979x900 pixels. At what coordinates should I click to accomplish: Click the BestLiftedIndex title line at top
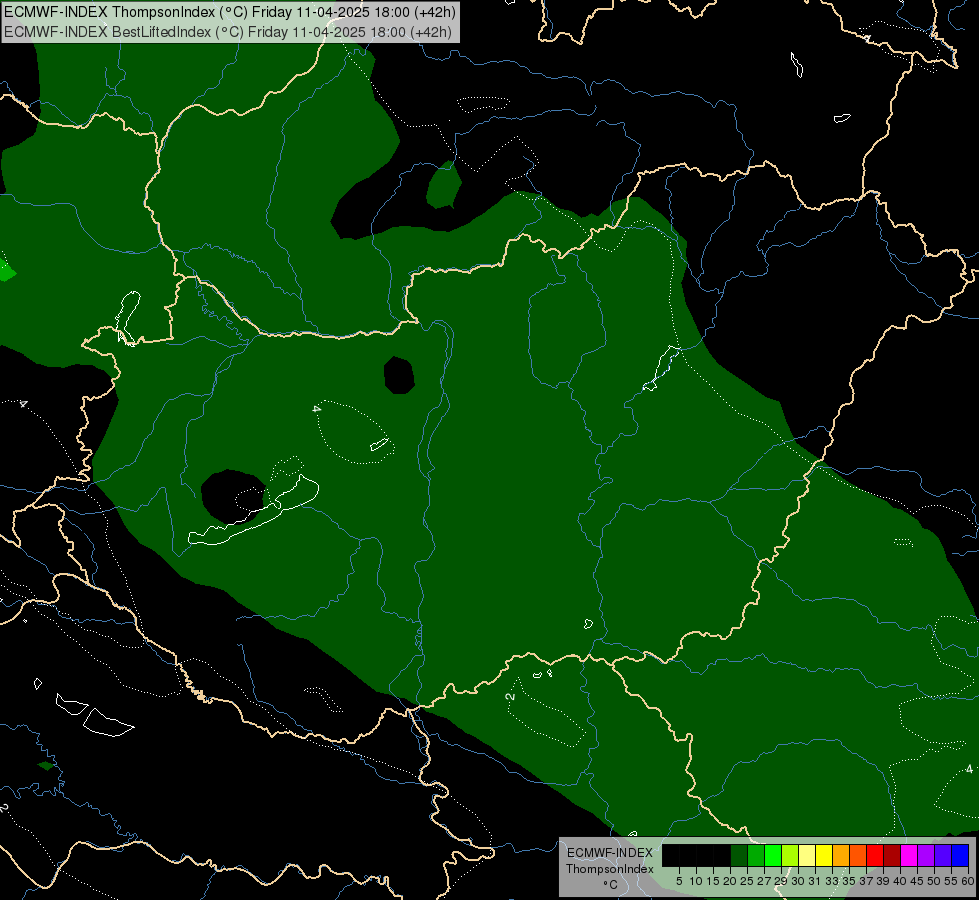click(228, 32)
